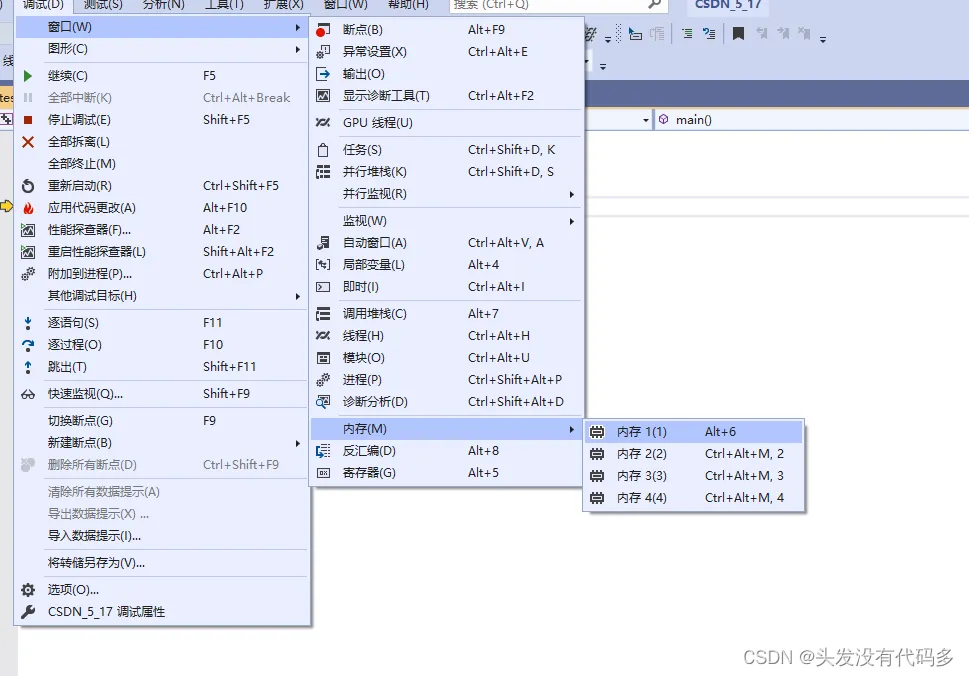Open the 帮助(H) menu in menu bar

[408, 5]
